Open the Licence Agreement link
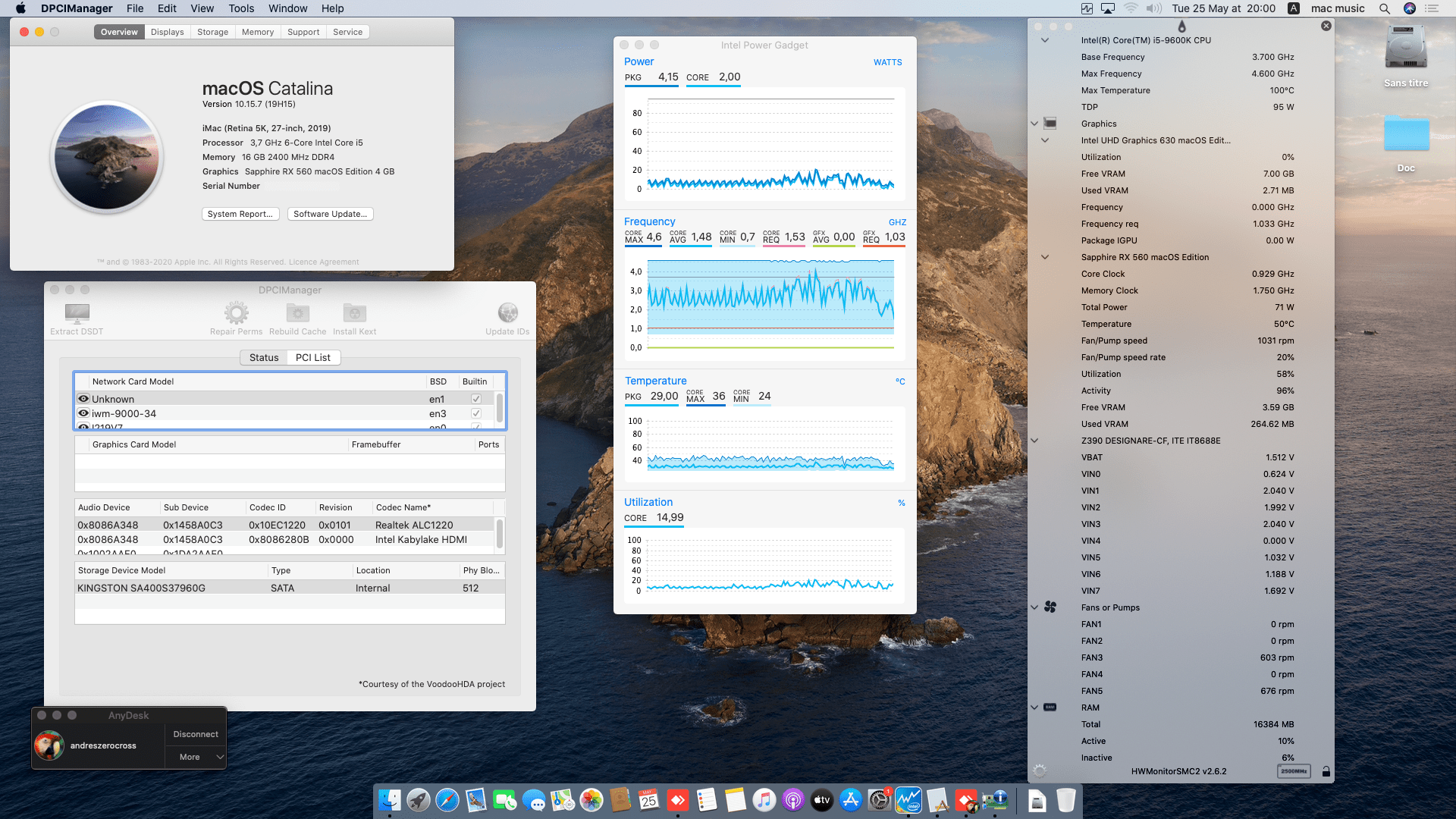 tap(324, 262)
